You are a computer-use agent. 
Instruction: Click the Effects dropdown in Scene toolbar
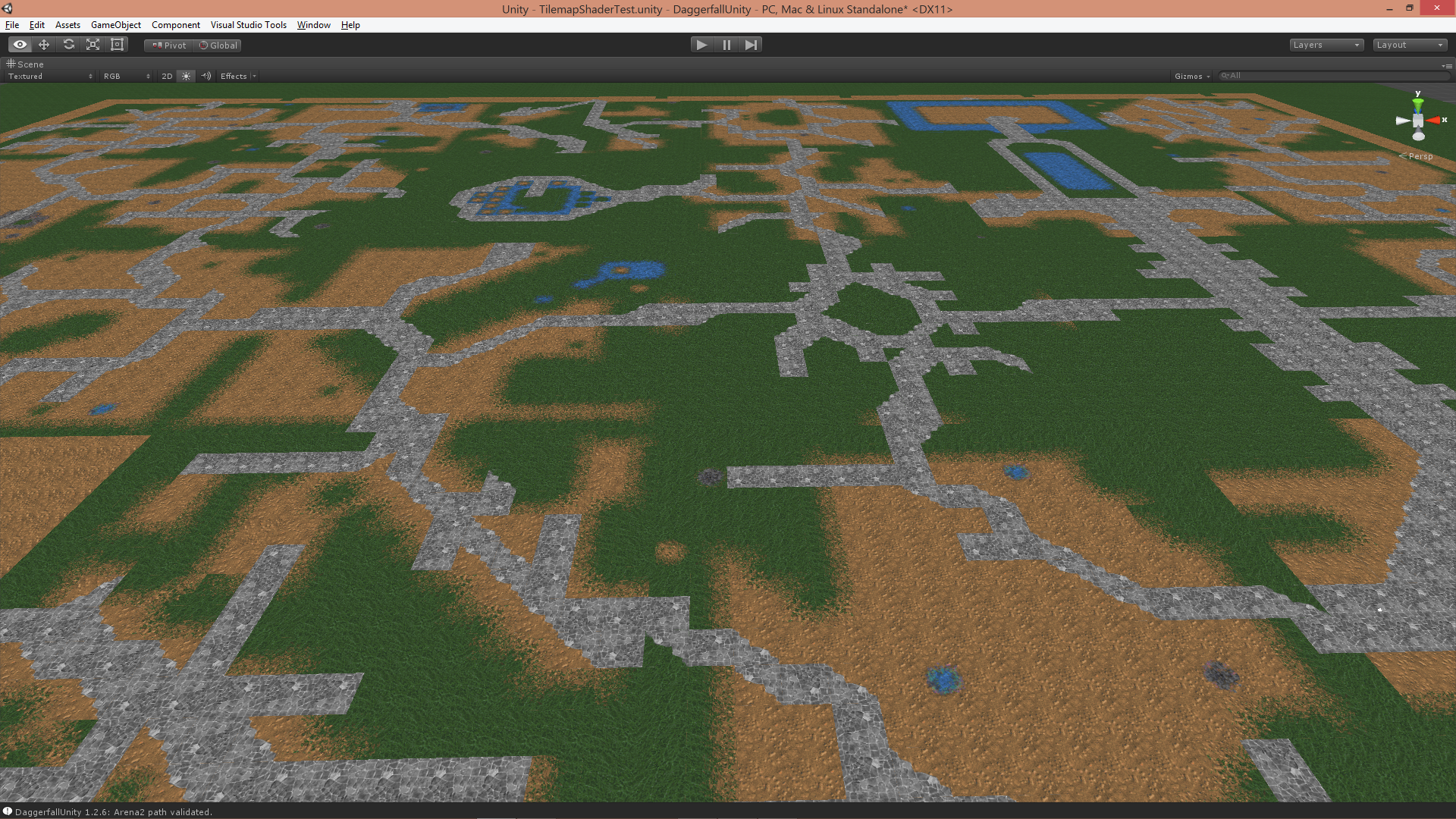(x=238, y=76)
